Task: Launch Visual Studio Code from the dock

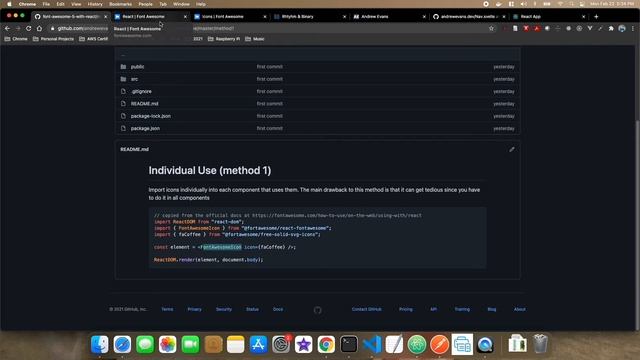Action: (371, 344)
